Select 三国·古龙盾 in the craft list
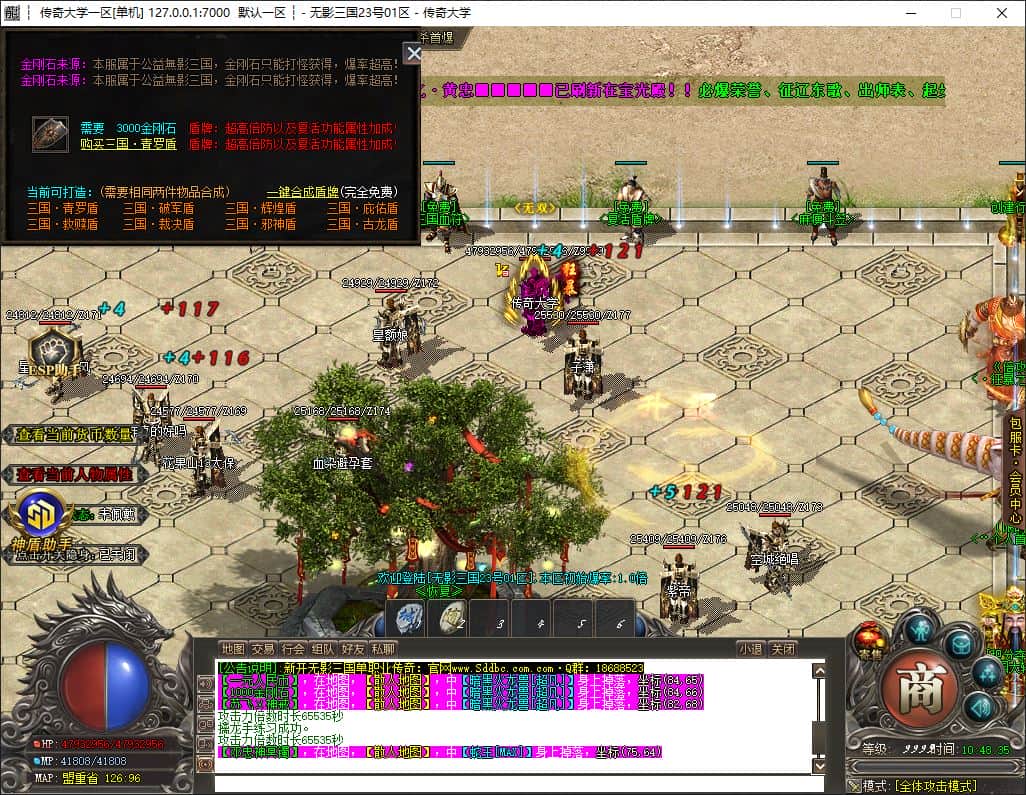This screenshot has height=795, width=1026. pyautogui.click(x=363, y=224)
